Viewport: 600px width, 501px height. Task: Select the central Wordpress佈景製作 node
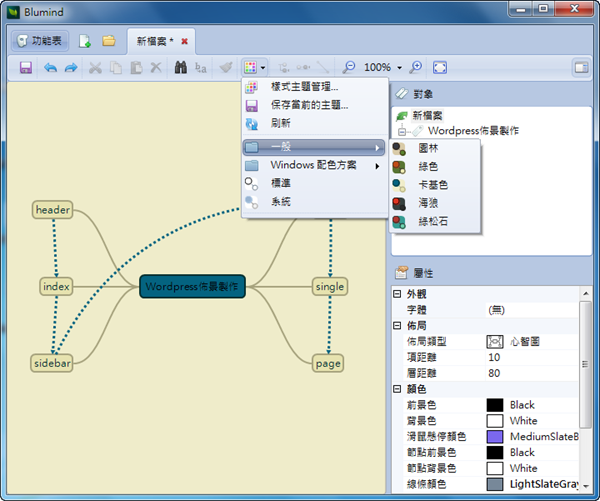(192, 286)
